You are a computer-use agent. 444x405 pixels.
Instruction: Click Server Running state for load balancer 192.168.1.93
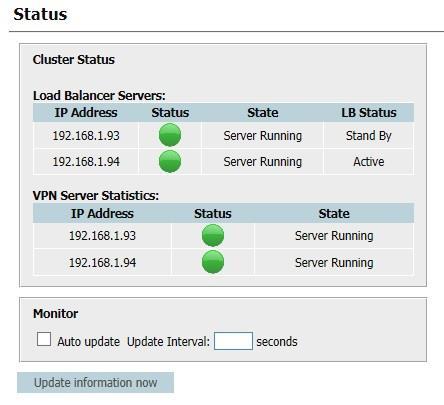click(x=263, y=136)
